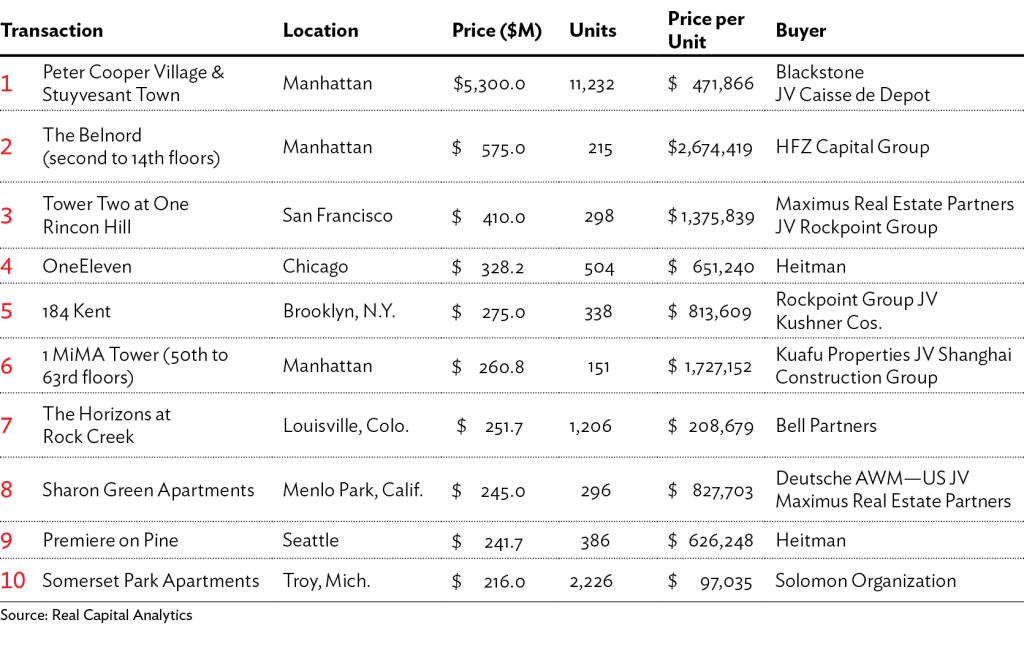Click the Transaction column header
This screenshot has width=1024, height=655.
[x=52, y=30]
